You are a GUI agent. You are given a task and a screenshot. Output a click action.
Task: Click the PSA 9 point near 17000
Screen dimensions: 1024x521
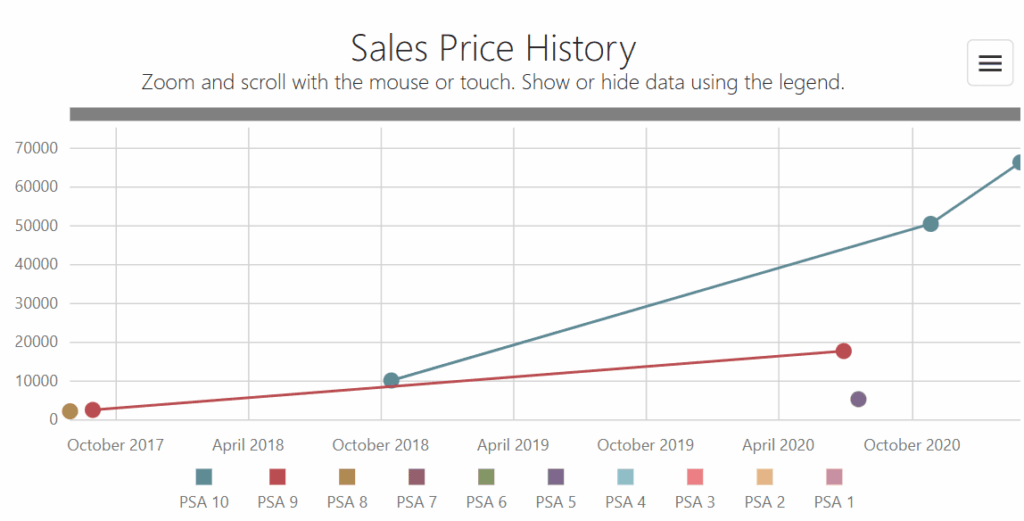[x=844, y=351]
